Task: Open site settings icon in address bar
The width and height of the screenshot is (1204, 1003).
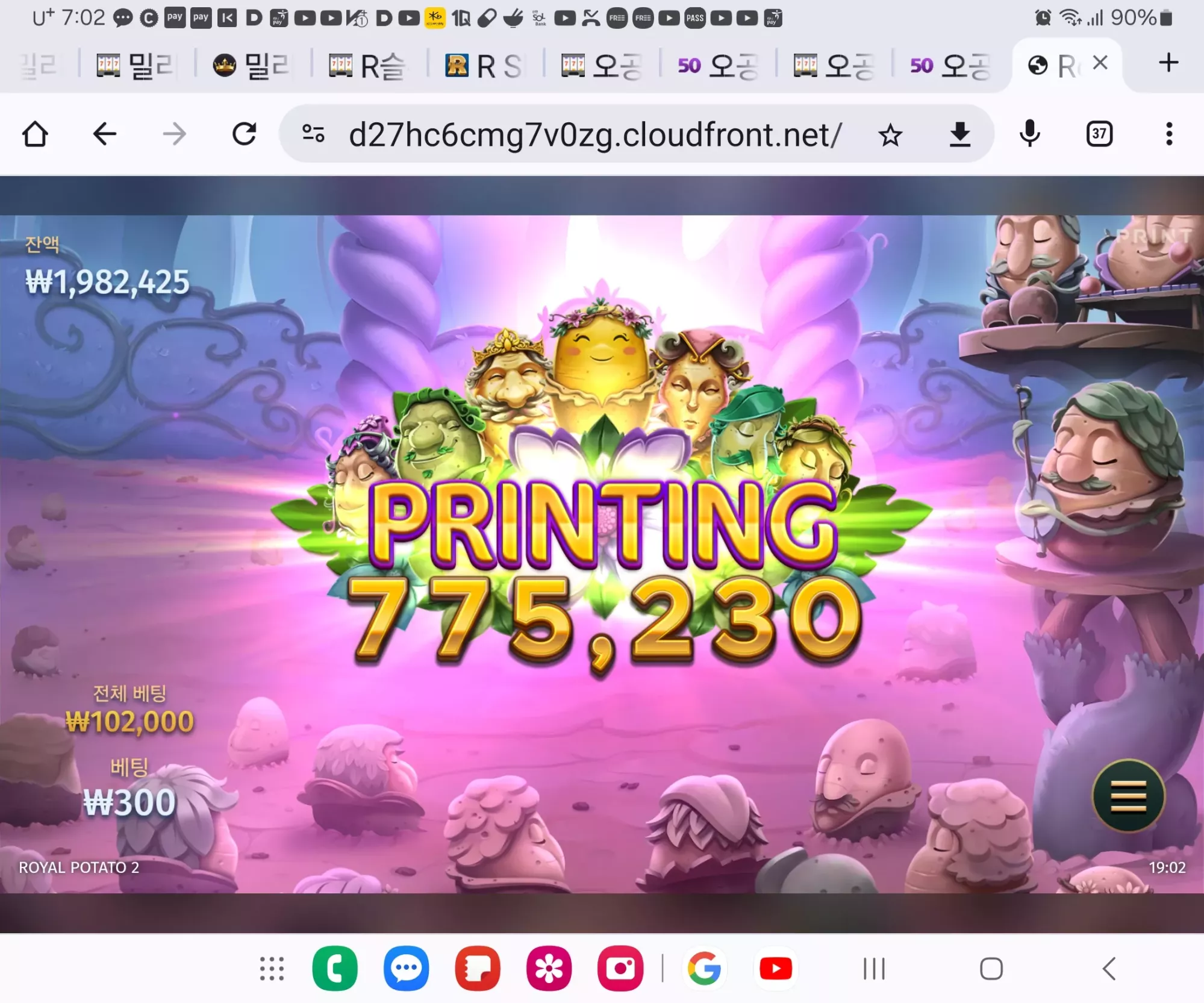Action: point(313,134)
